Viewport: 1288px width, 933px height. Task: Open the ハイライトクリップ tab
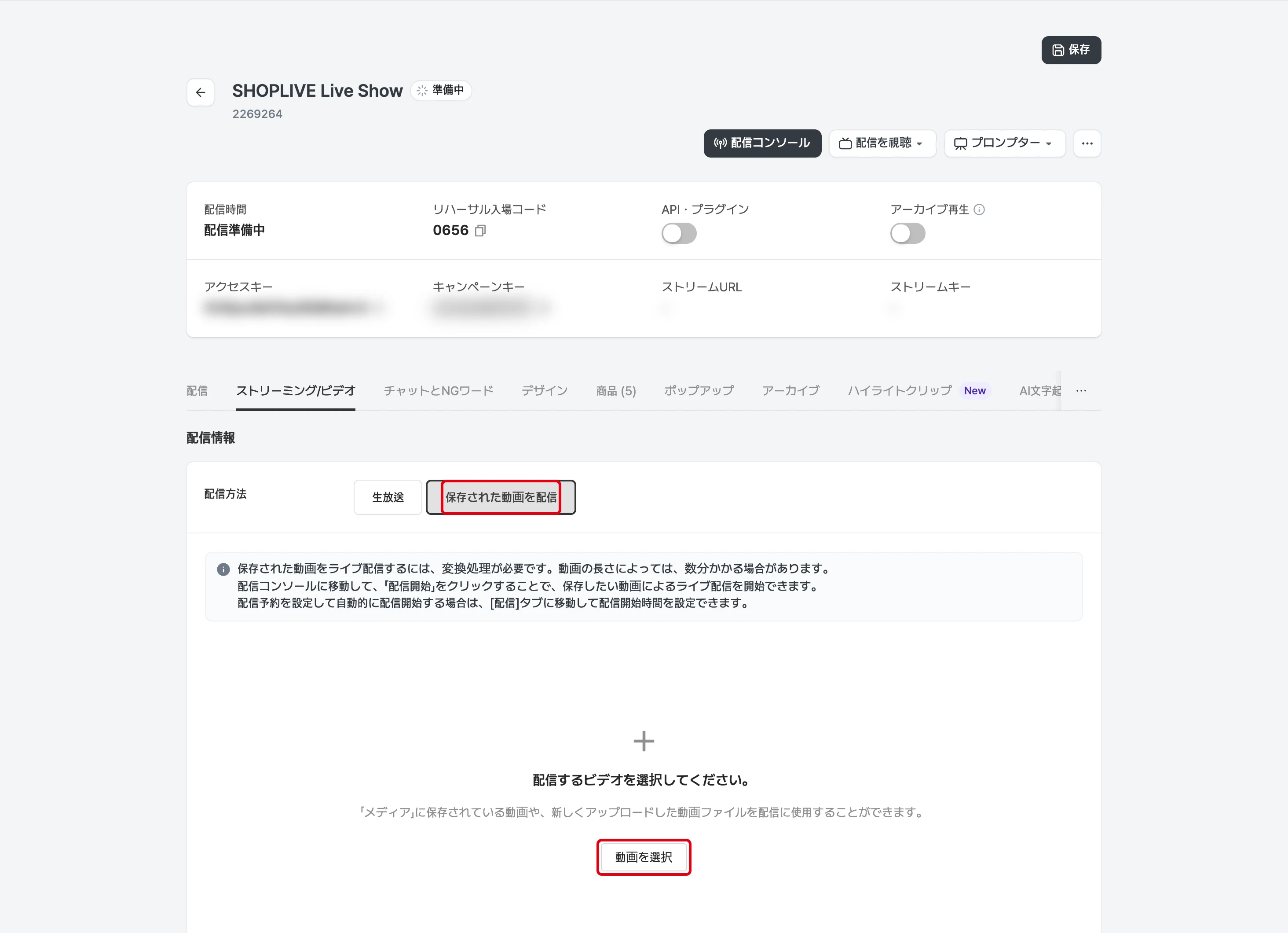tap(919, 391)
